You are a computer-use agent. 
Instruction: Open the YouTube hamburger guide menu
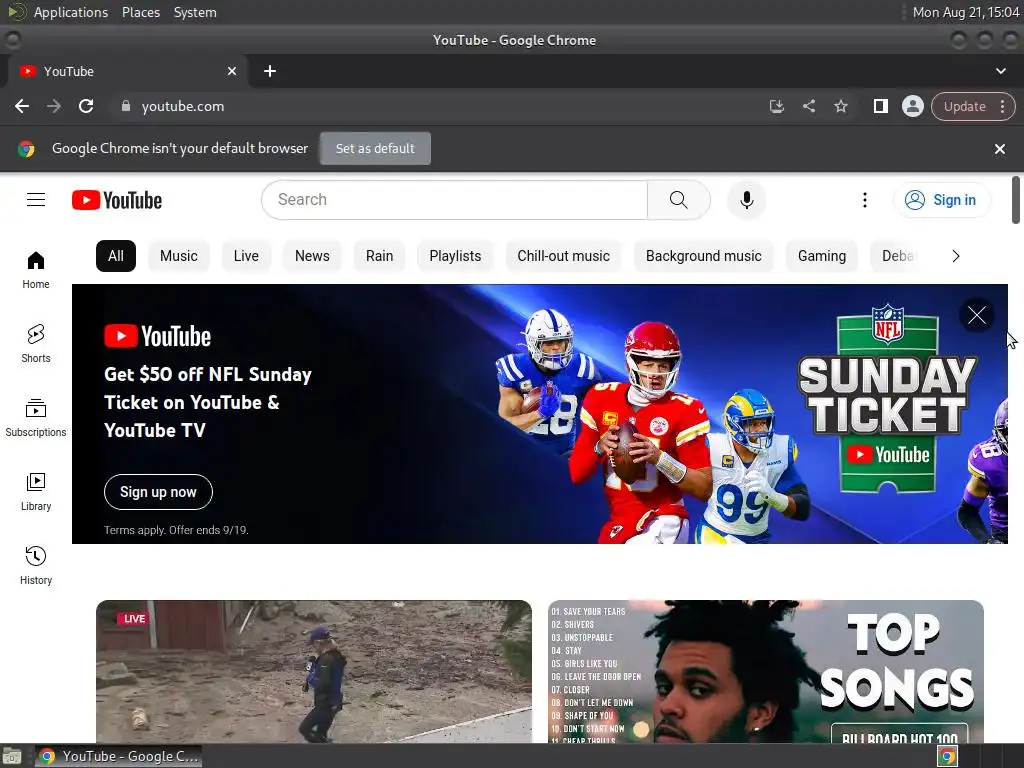click(36, 200)
